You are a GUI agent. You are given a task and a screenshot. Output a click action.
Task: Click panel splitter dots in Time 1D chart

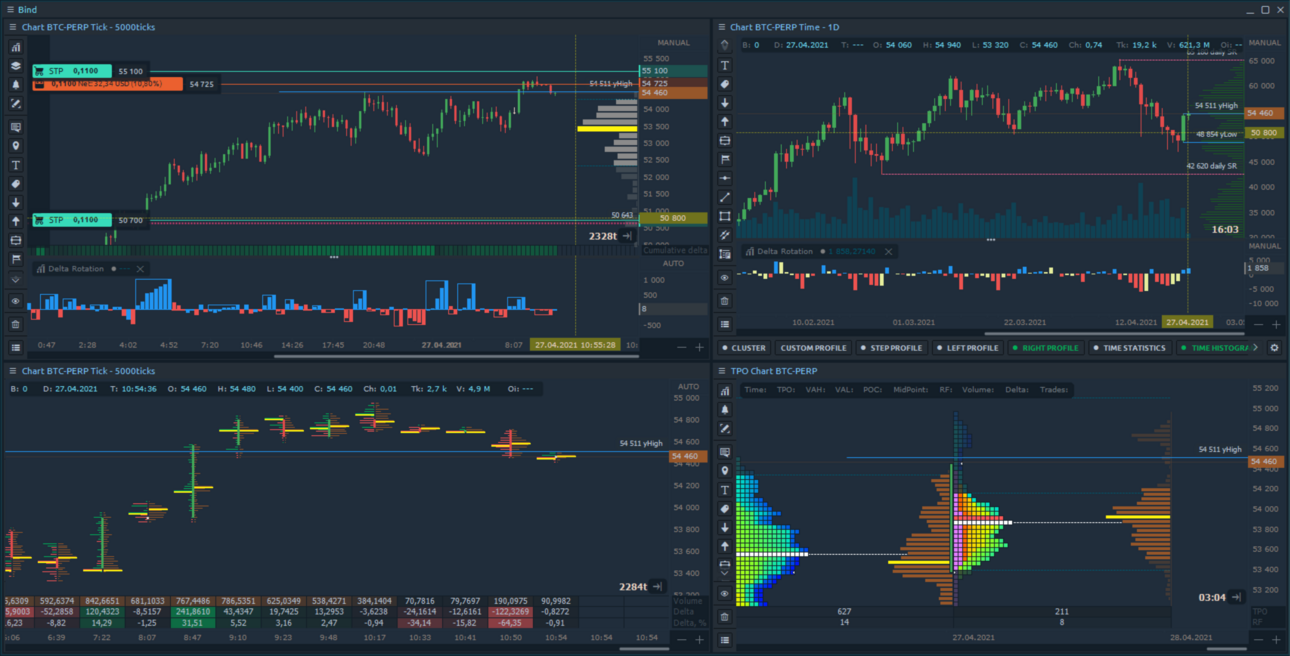991,240
